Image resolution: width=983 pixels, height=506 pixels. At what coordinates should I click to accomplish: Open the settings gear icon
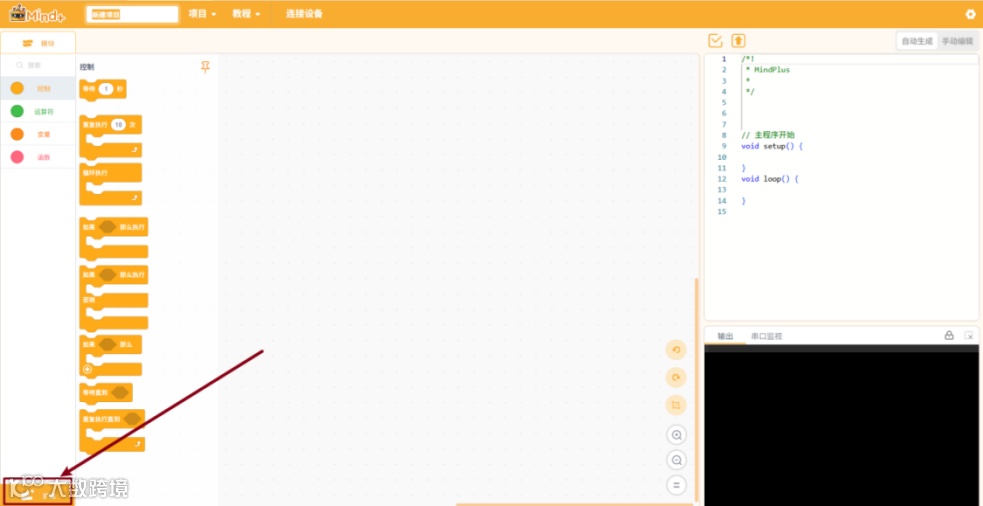coord(970,14)
